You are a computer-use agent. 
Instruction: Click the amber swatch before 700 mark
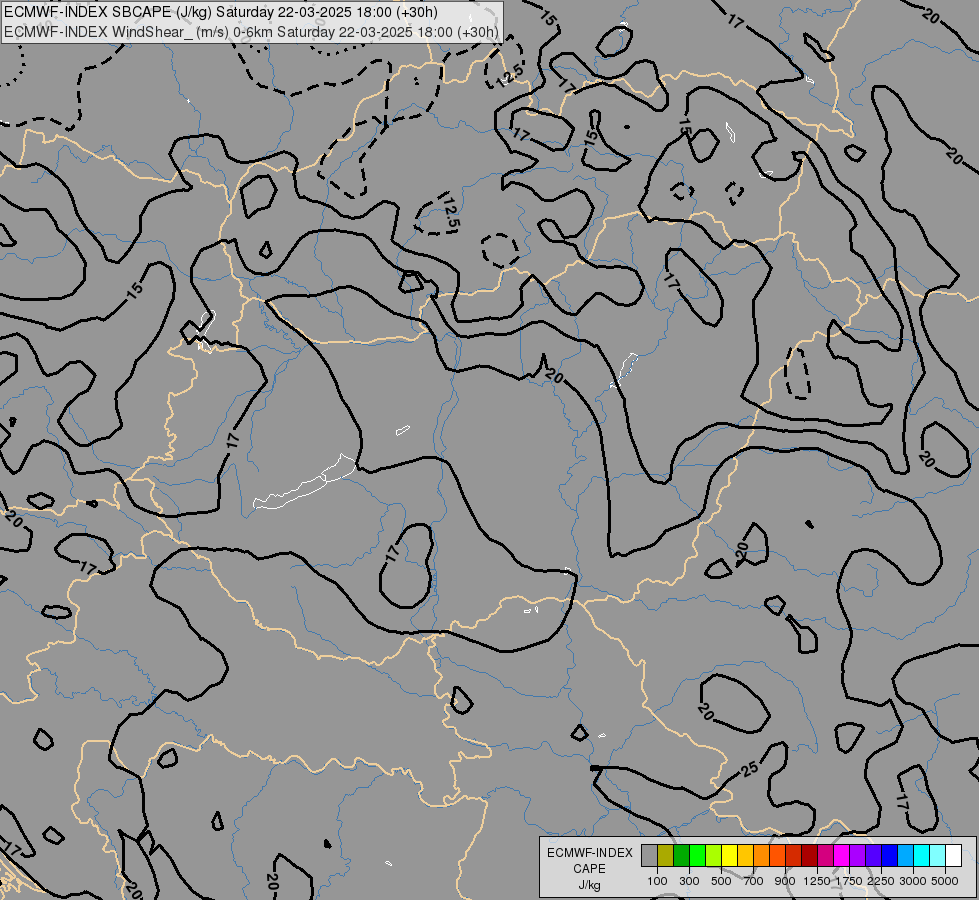pyautogui.click(x=745, y=856)
